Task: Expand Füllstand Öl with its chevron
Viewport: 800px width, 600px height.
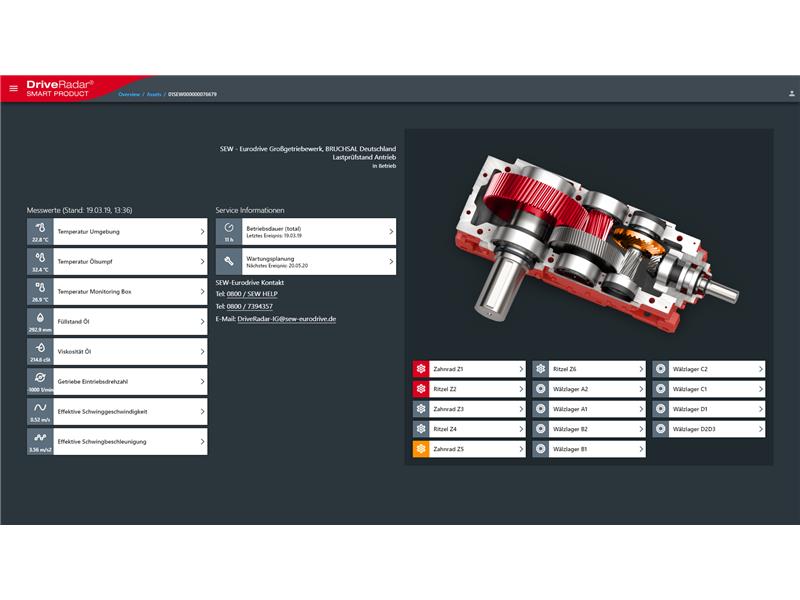Action: pos(202,321)
